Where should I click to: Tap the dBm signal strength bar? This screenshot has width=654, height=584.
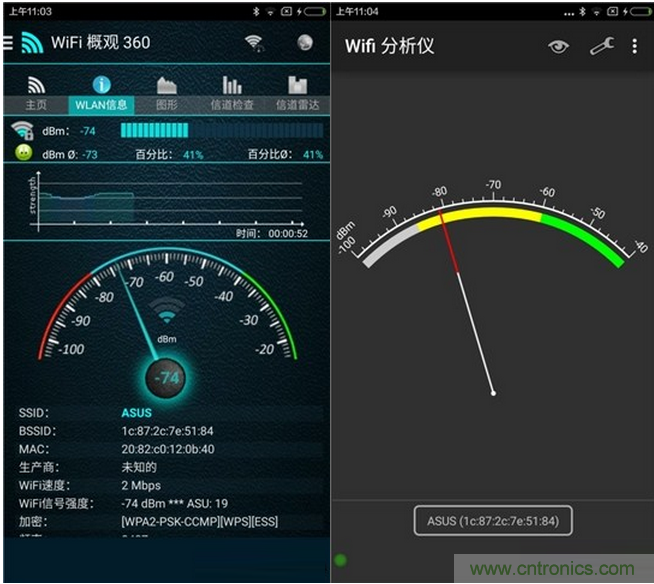(221, 130)
